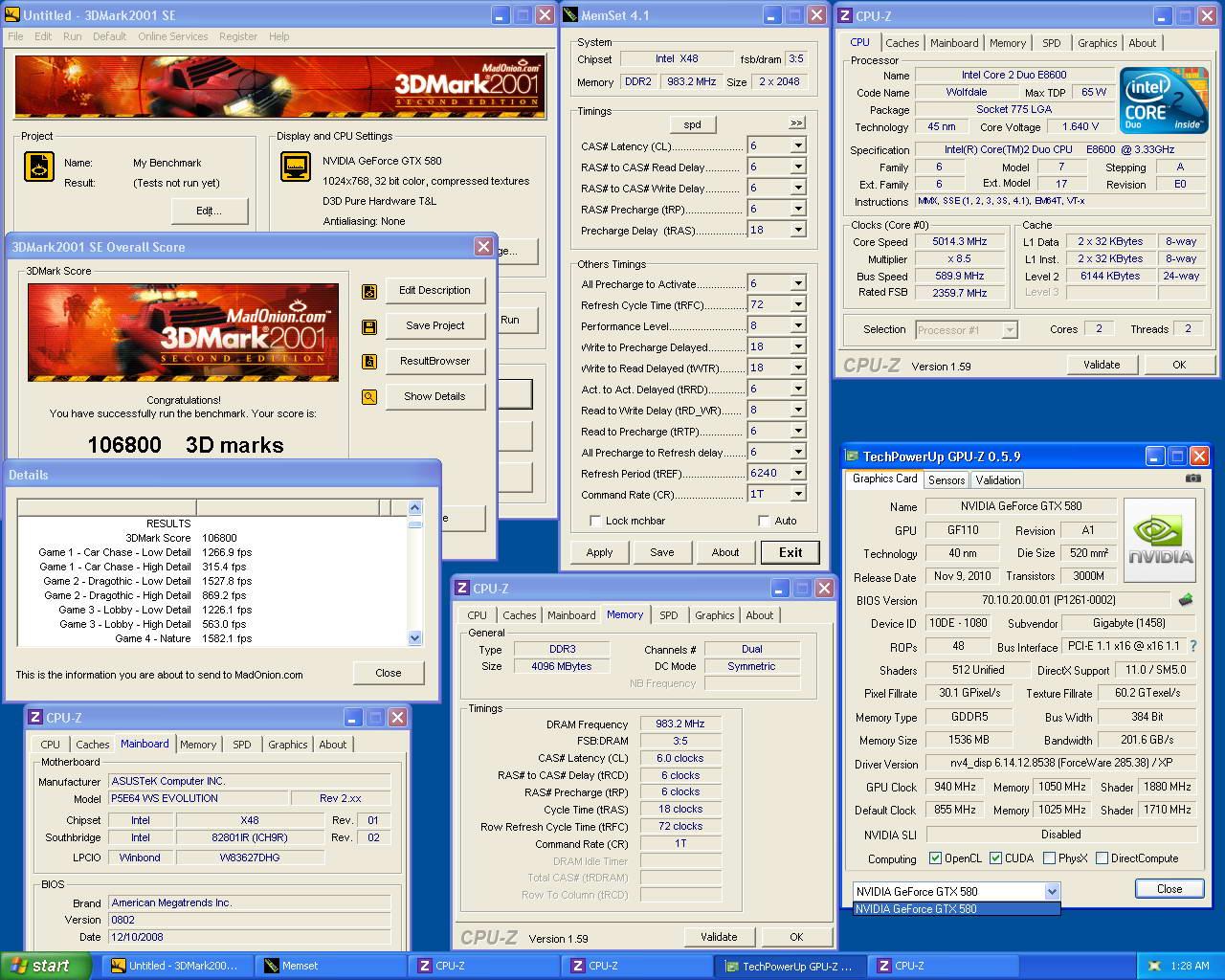Image resolution: width=1225 pixels, height=980 pixels.
Task: Open Command Rate (CR) dropdown
Action: (x=797, y=495)
